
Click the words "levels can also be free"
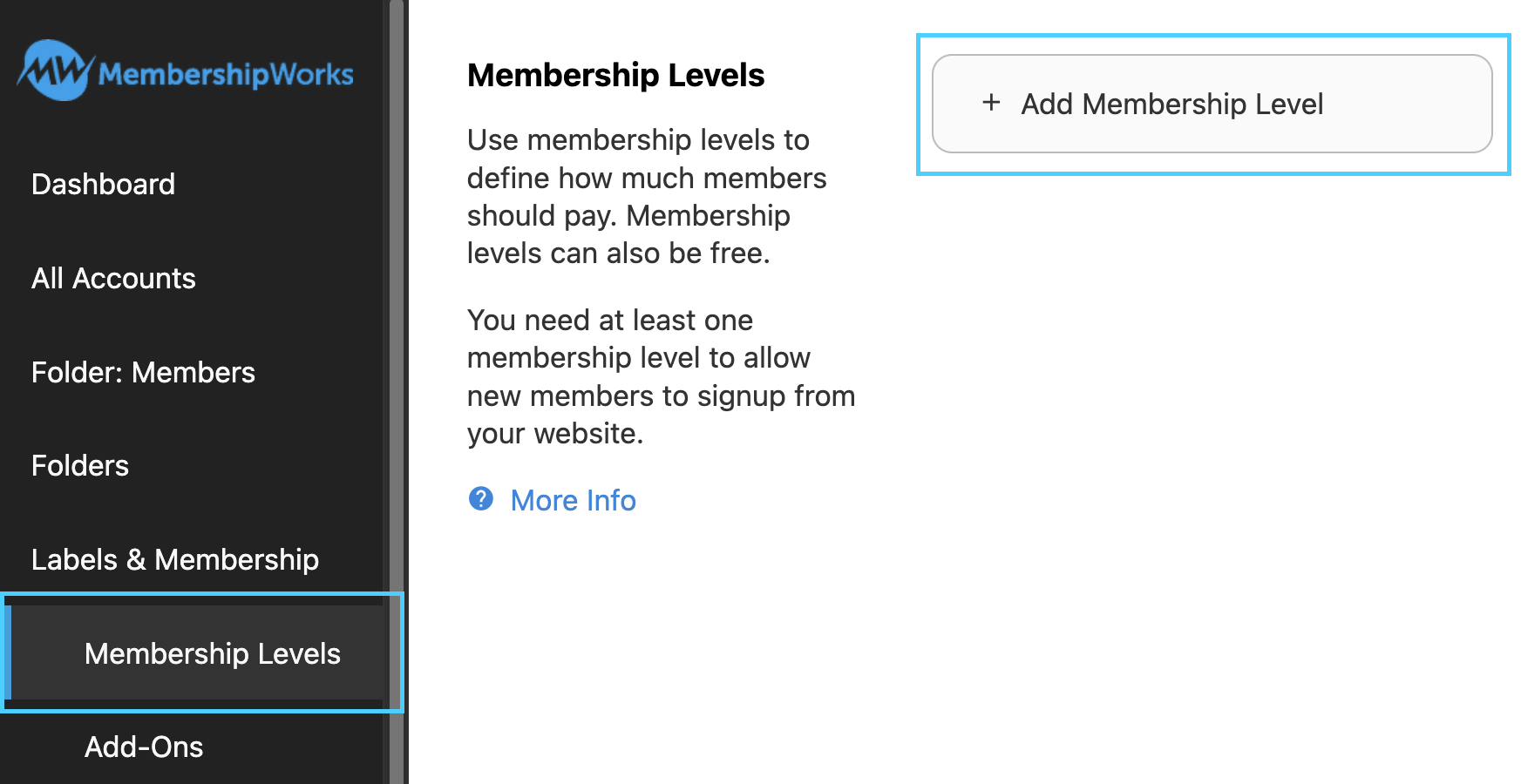pyautogui.click(x=617, y=253)
